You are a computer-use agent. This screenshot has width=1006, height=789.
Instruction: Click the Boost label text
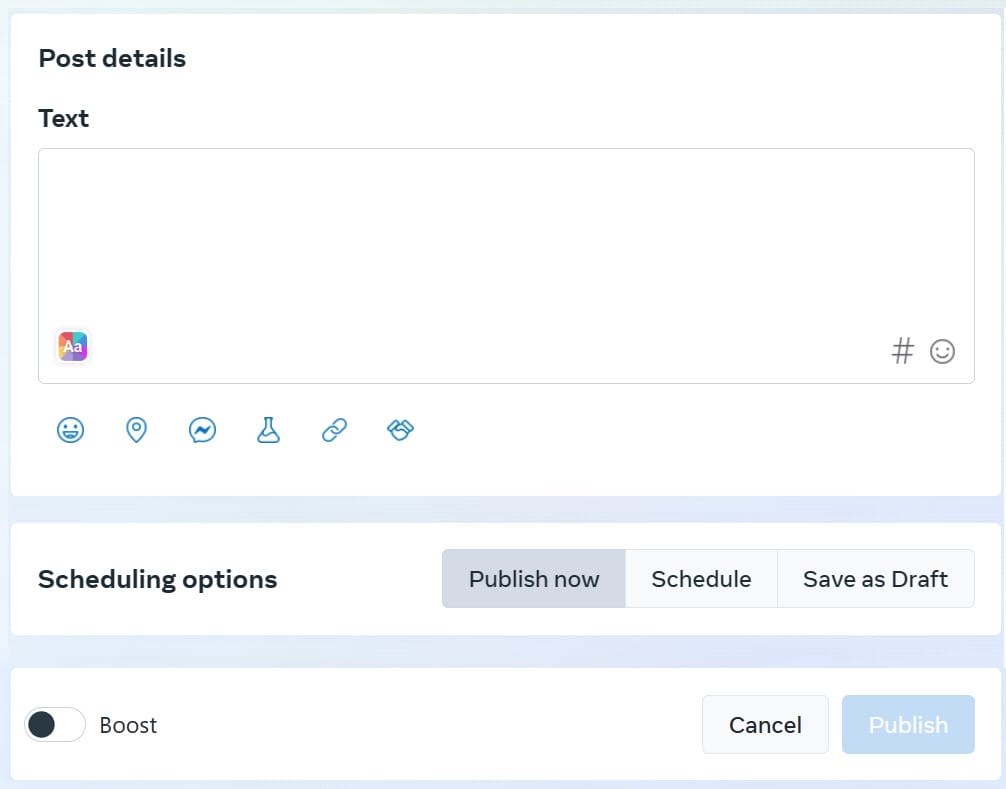(x=129, y=725)
